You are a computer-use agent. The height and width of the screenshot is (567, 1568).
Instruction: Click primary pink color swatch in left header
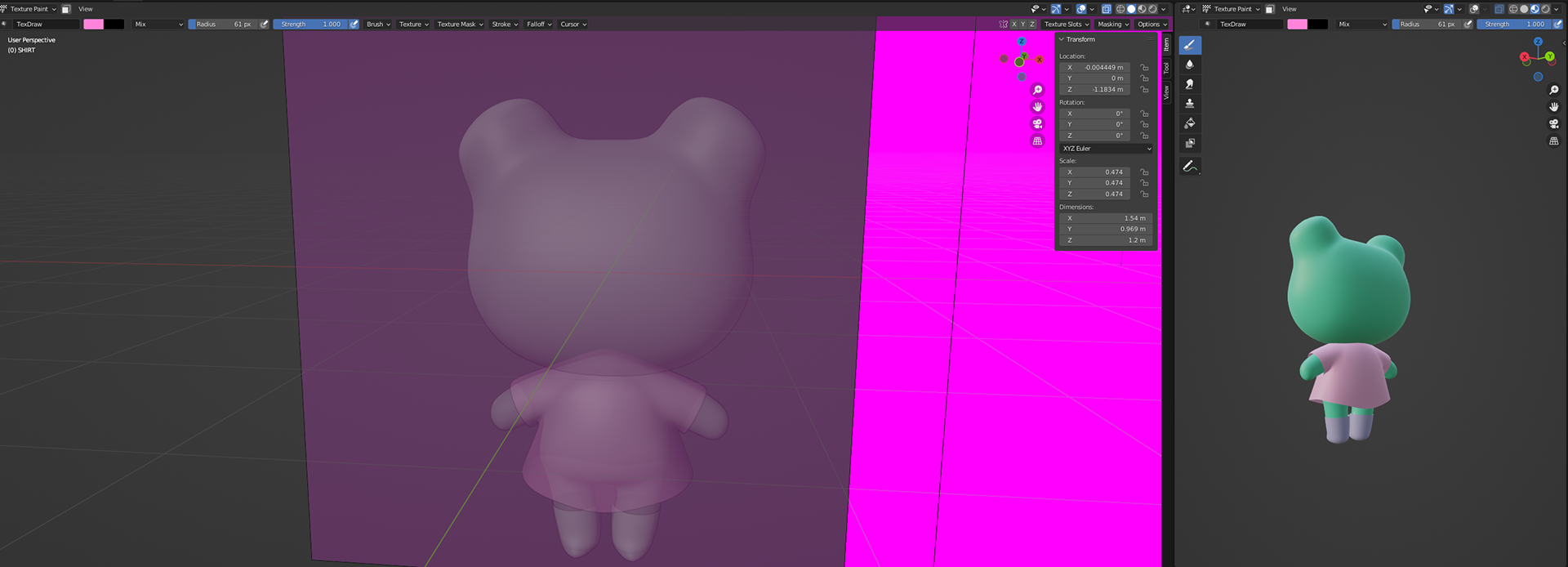[x=94, y=25]
